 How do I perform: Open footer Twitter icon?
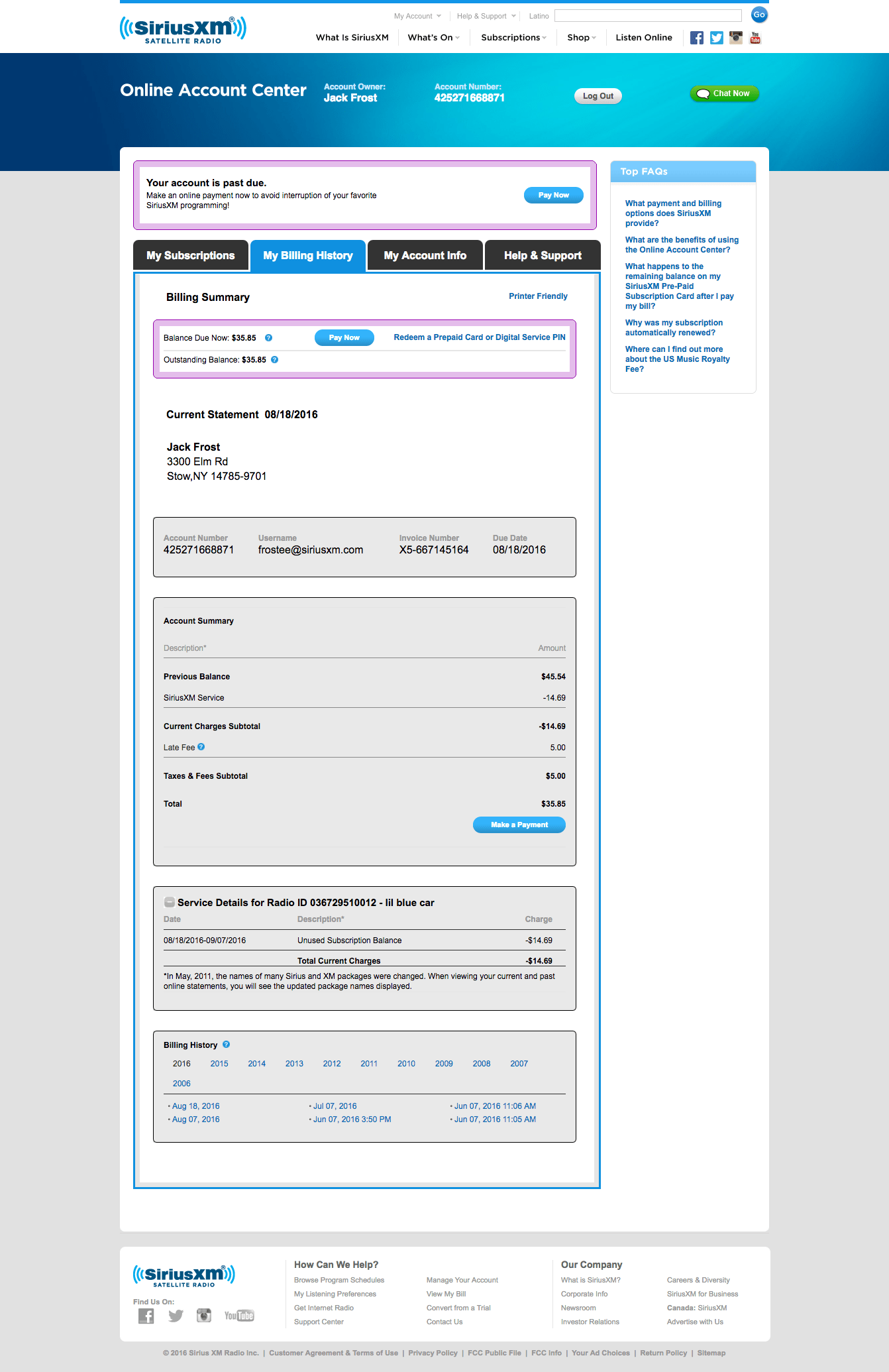(176, 1316)
